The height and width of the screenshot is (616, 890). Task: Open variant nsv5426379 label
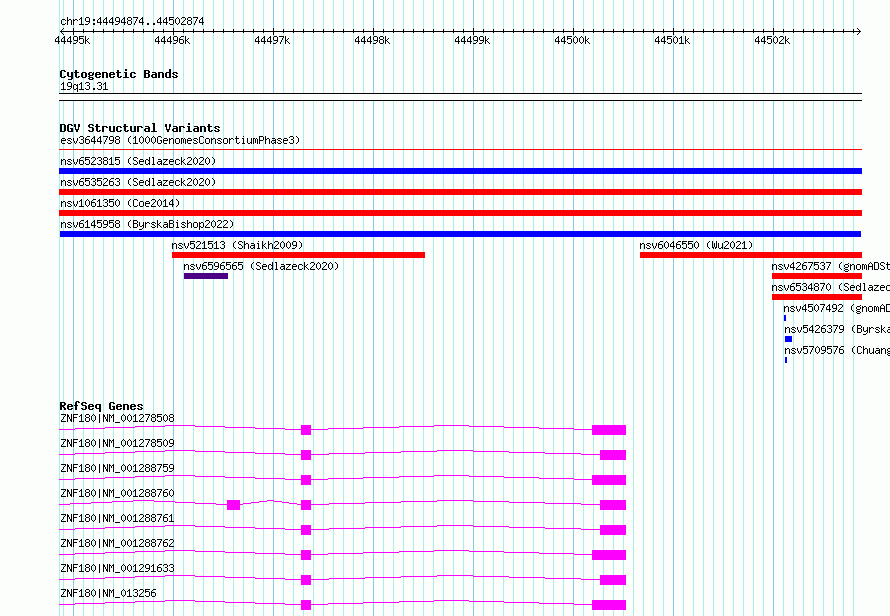837,329
